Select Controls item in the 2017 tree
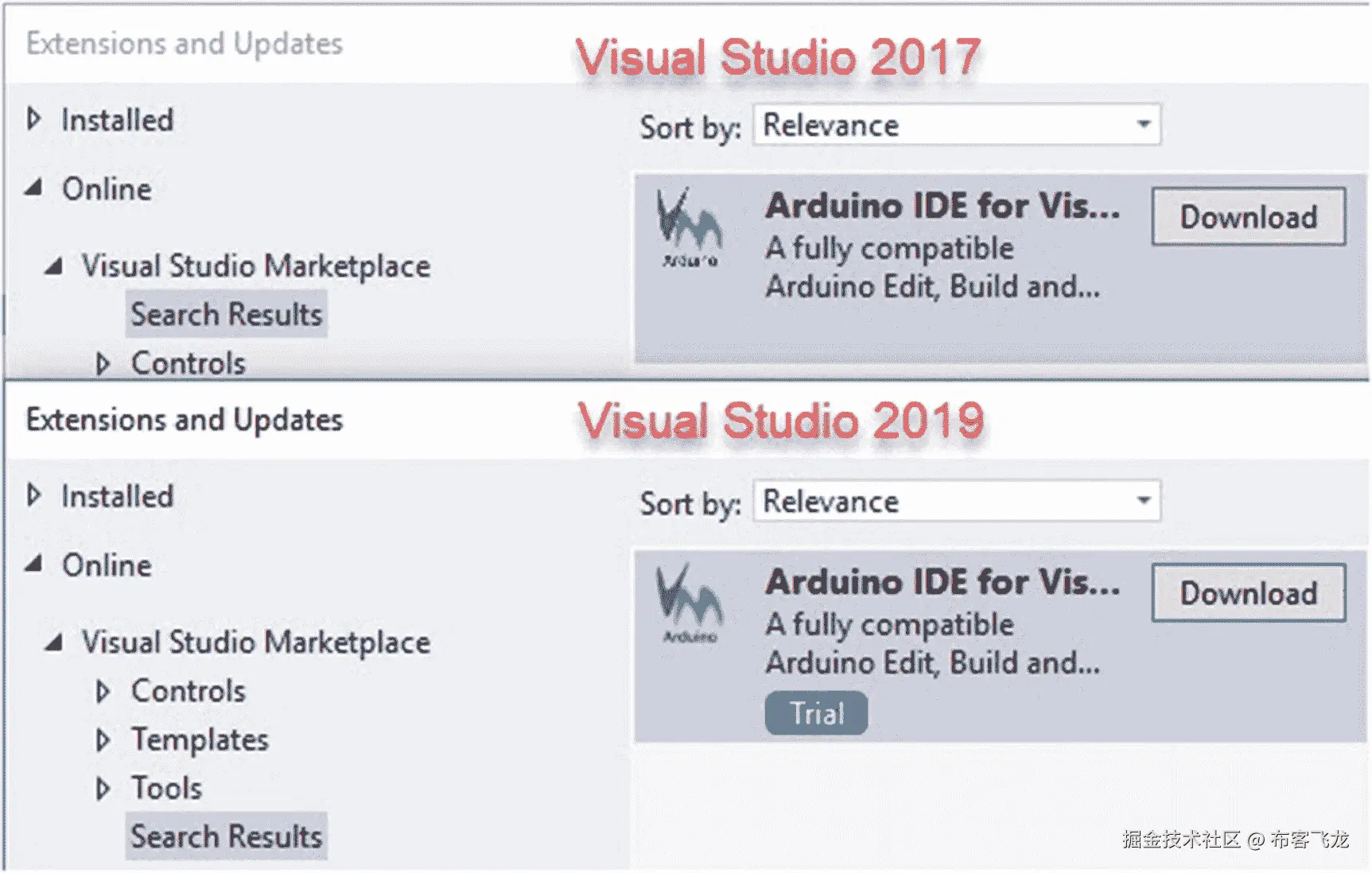 click(189, 363)
